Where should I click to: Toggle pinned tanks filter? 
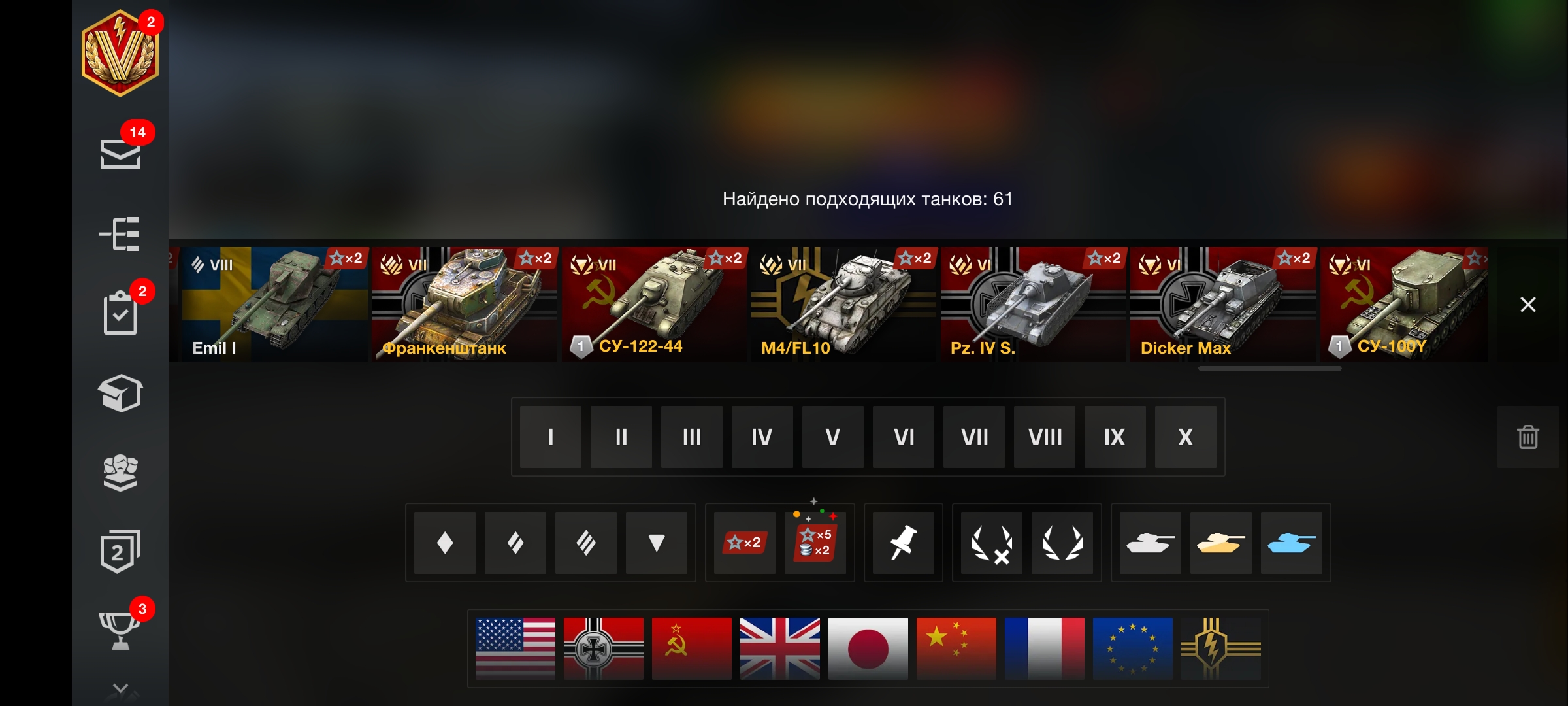(904, 543)
